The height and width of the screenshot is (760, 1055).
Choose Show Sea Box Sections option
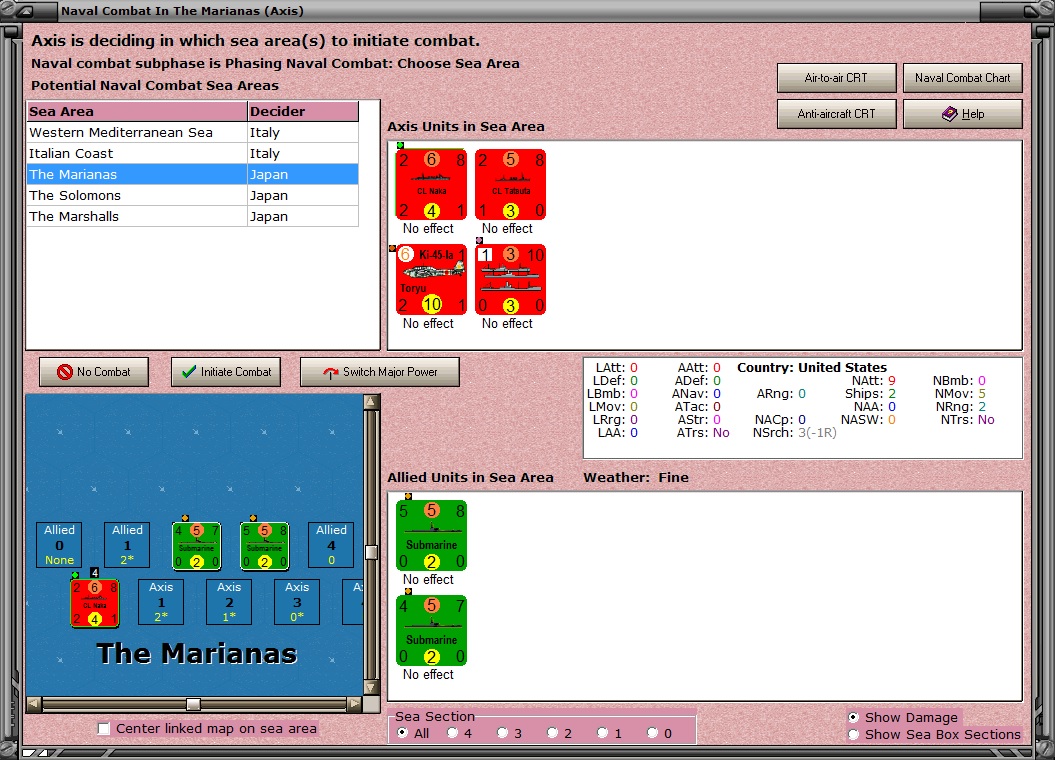853,734
